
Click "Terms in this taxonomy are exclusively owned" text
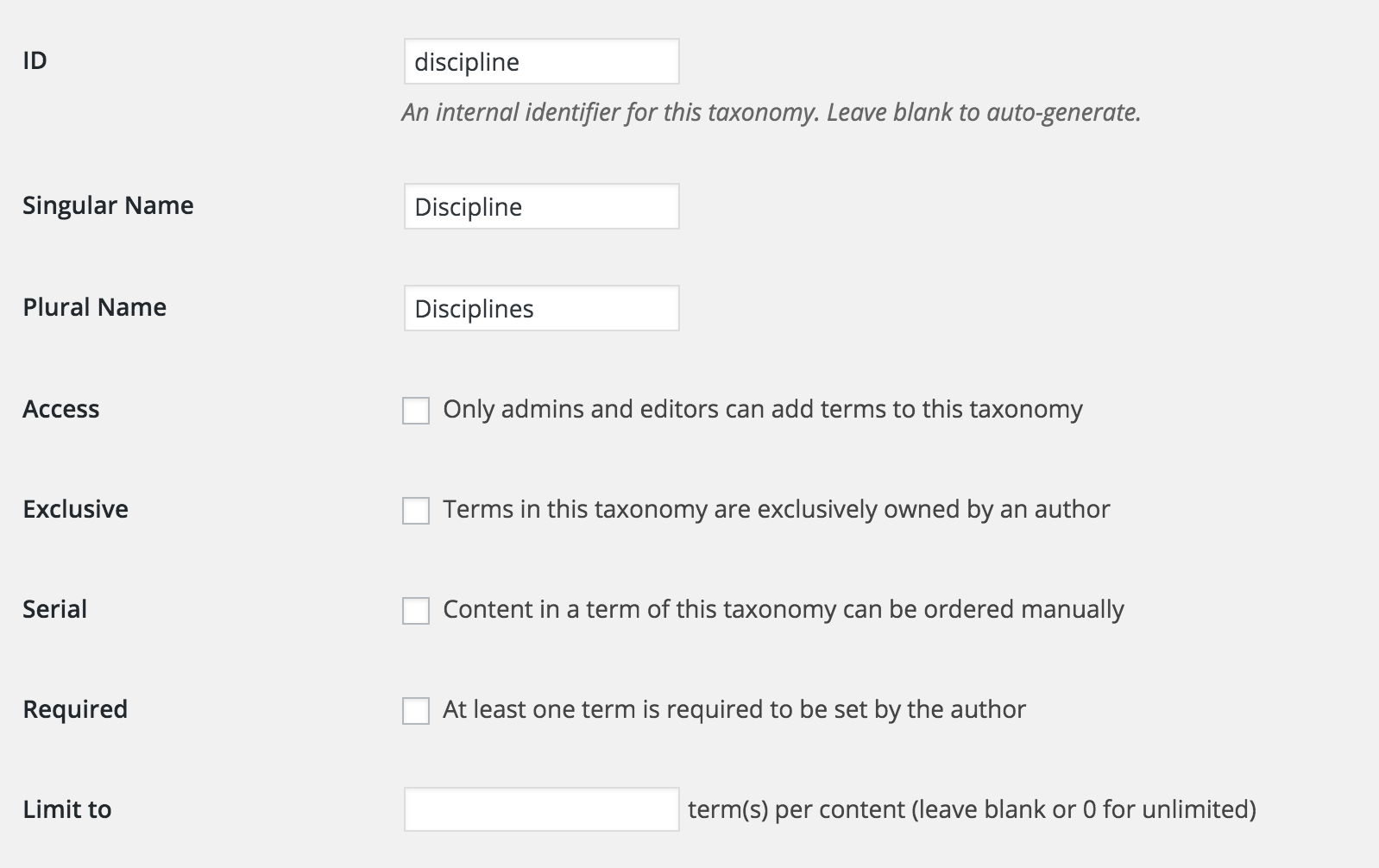(776, 509)
